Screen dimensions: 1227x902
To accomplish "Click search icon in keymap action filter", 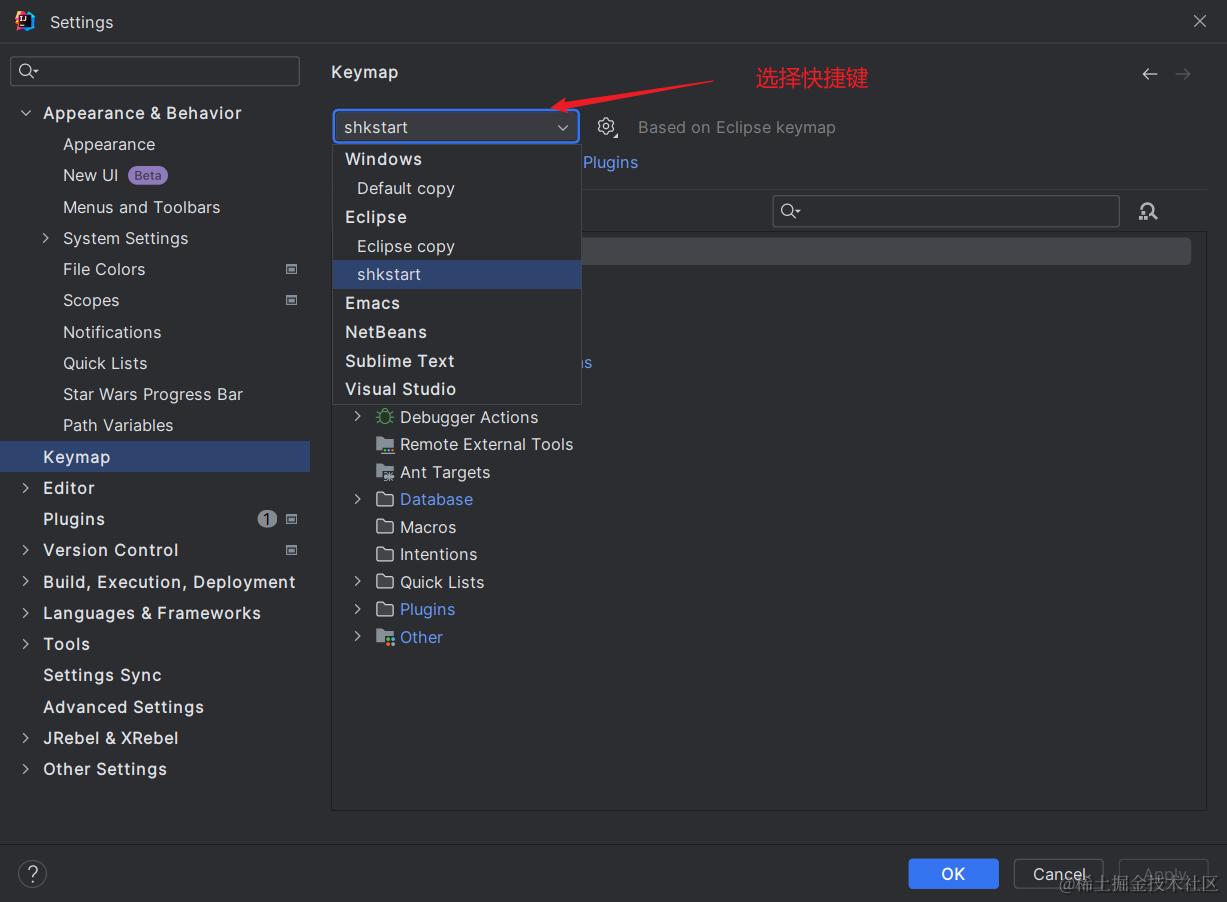I will (790, 211).
